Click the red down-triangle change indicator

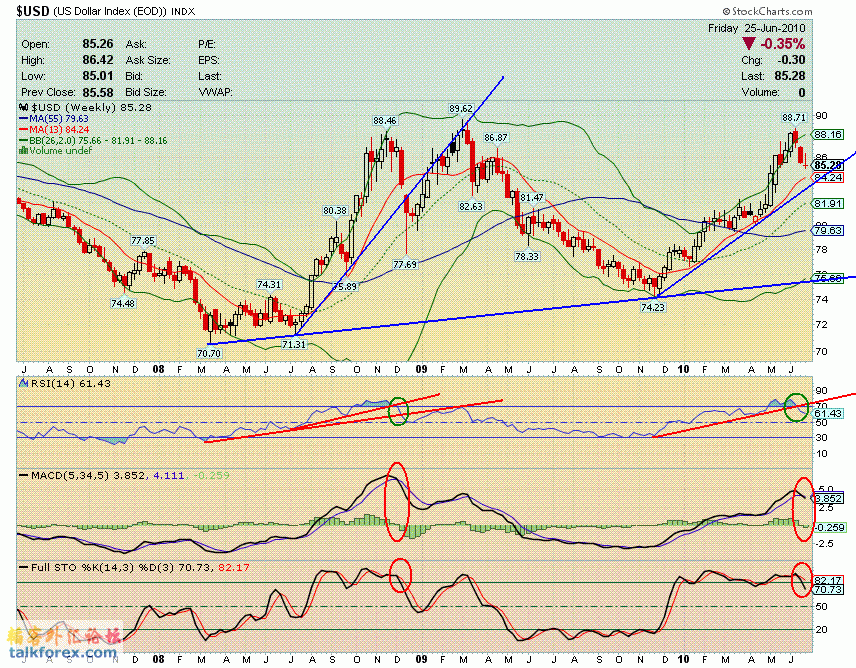click(x=749, y=44)
